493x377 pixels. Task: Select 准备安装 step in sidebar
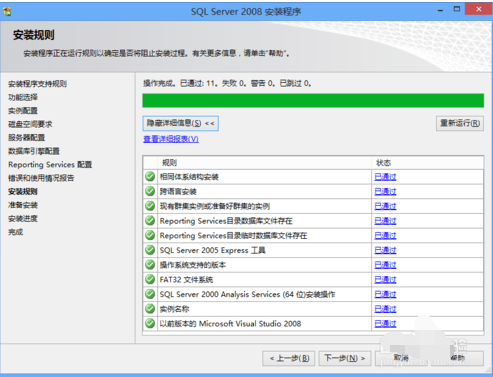click(x=23, y=205)
